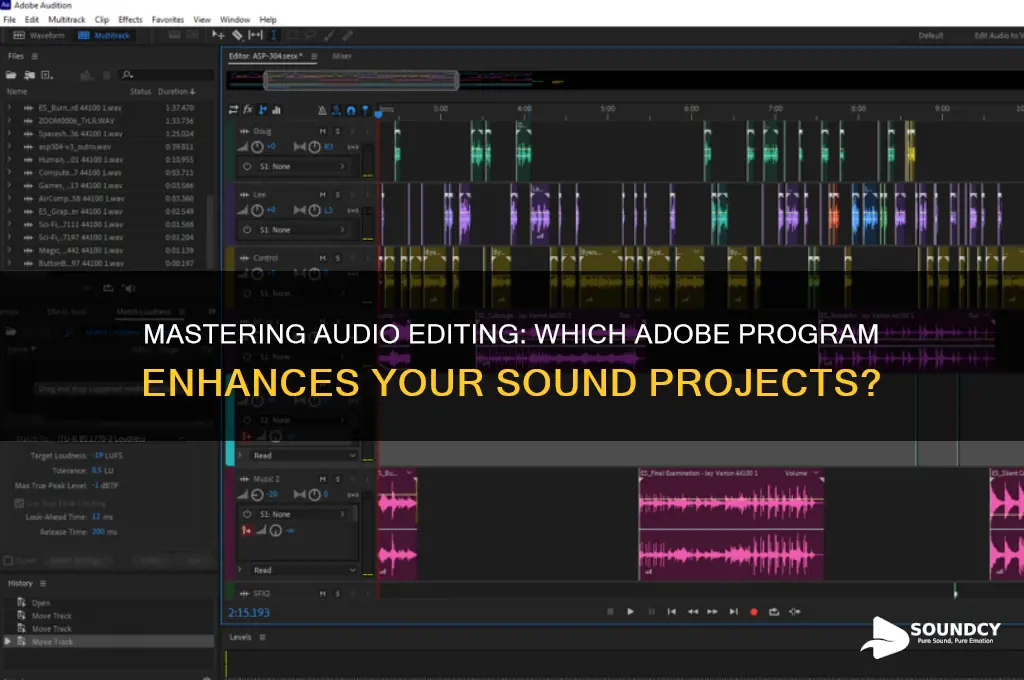Adjust the Doug track volume knob

[x=258, y=147]
